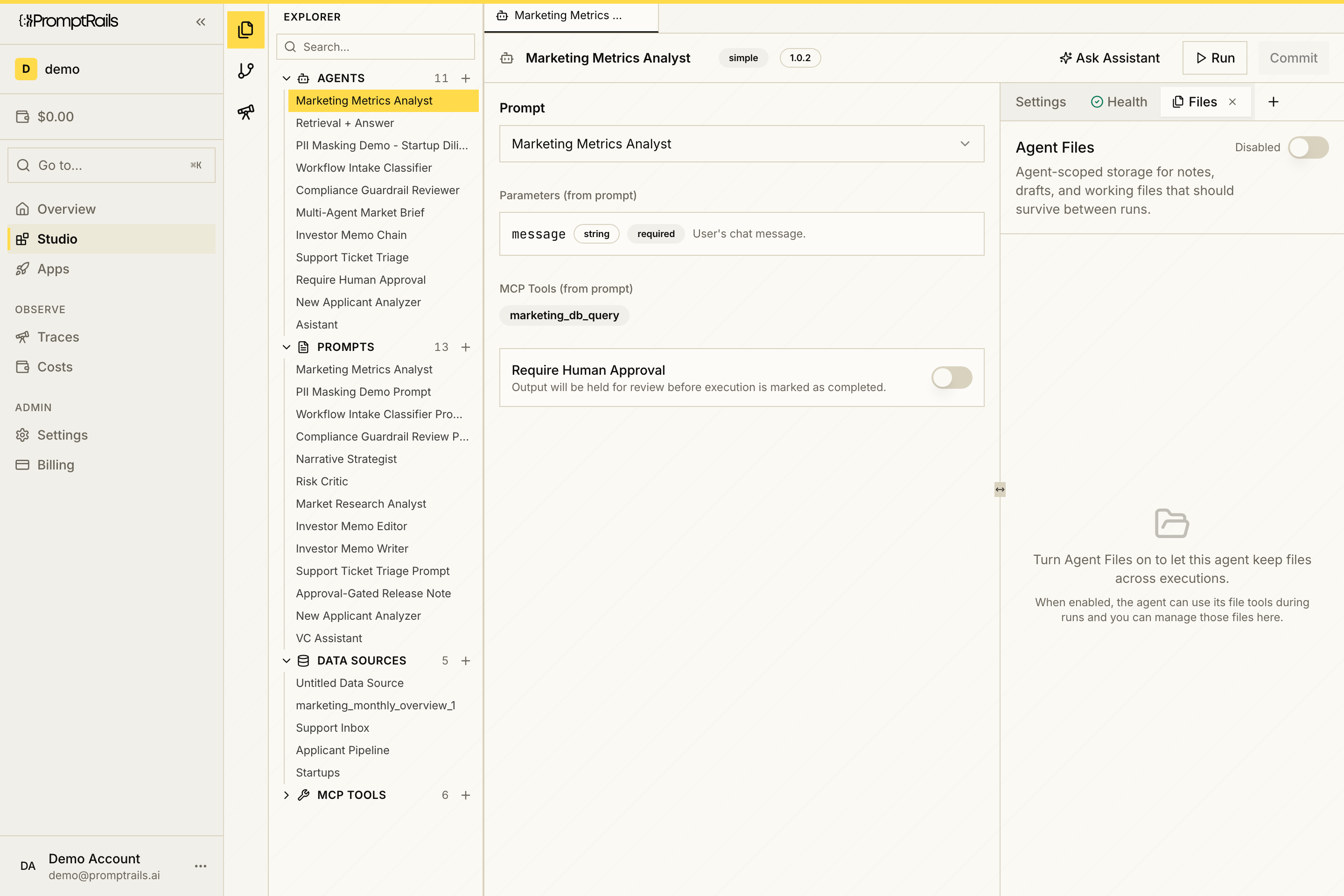Click the PromptRails logo
Screen dimensions: 1344x896
69,21
